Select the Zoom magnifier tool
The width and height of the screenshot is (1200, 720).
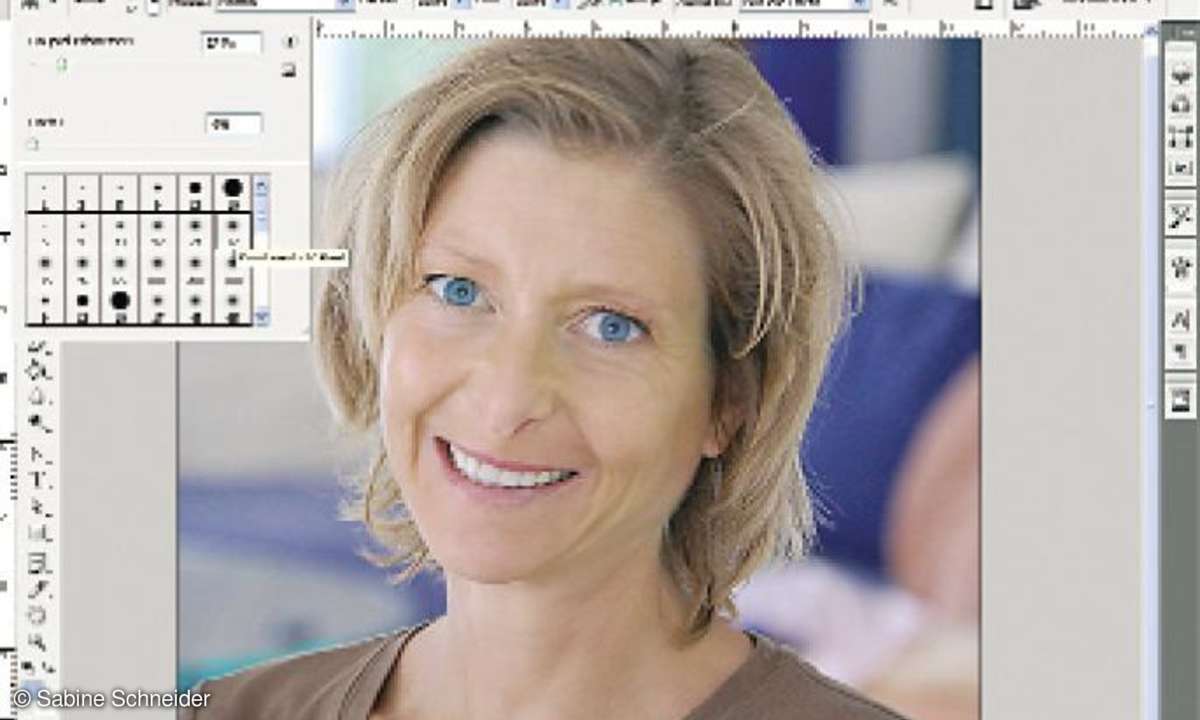40,641
